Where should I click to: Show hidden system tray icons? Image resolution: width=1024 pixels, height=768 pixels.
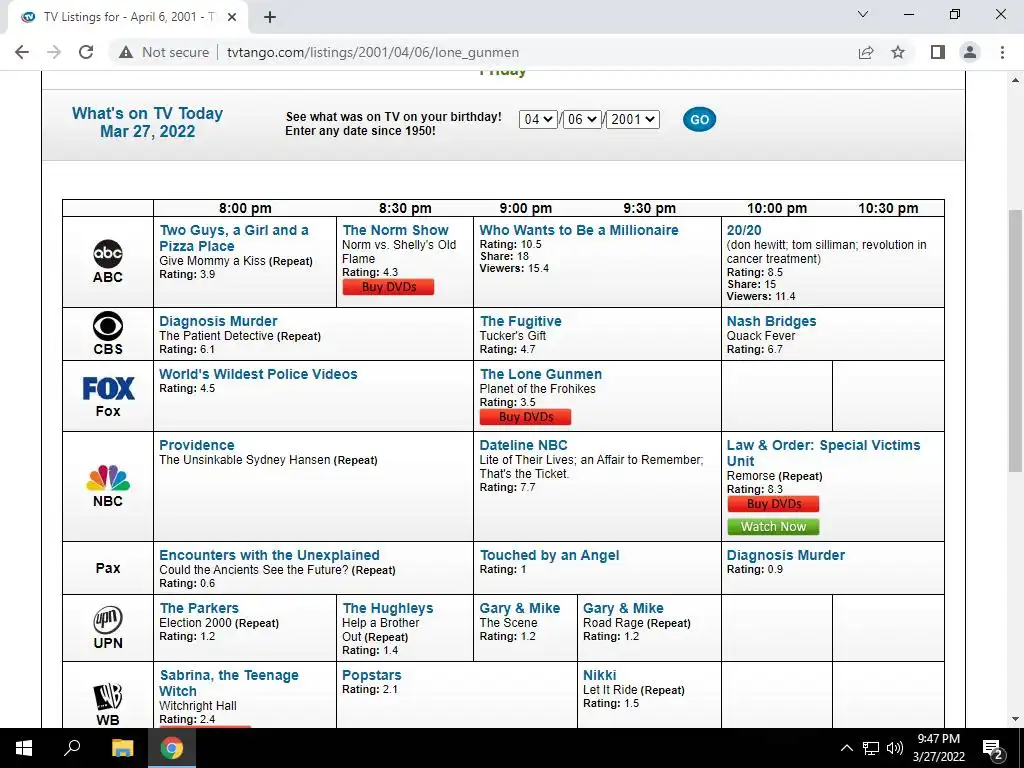(x=846, y=748)
